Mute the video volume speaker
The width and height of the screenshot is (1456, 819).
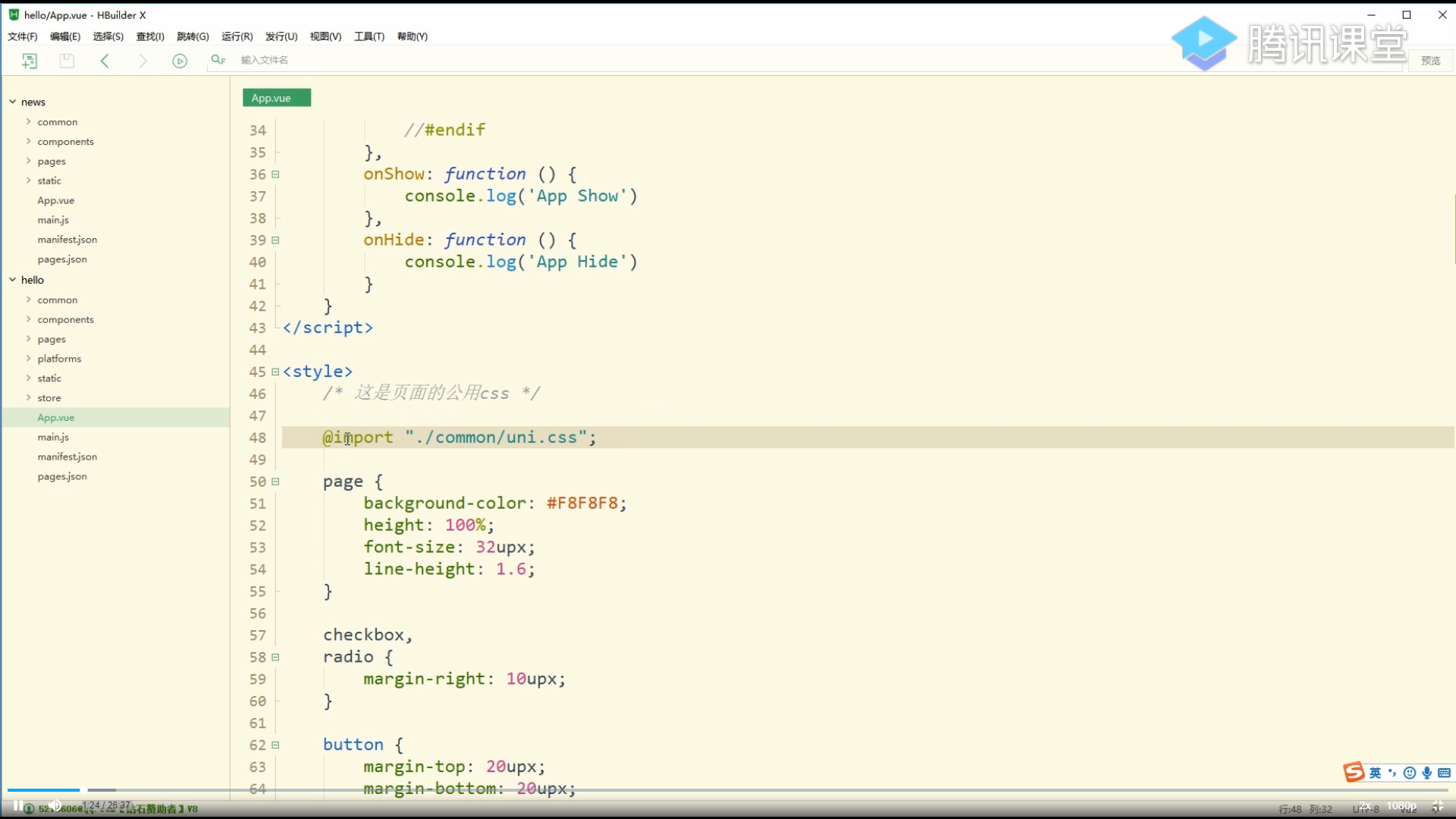tap(55, 805)
